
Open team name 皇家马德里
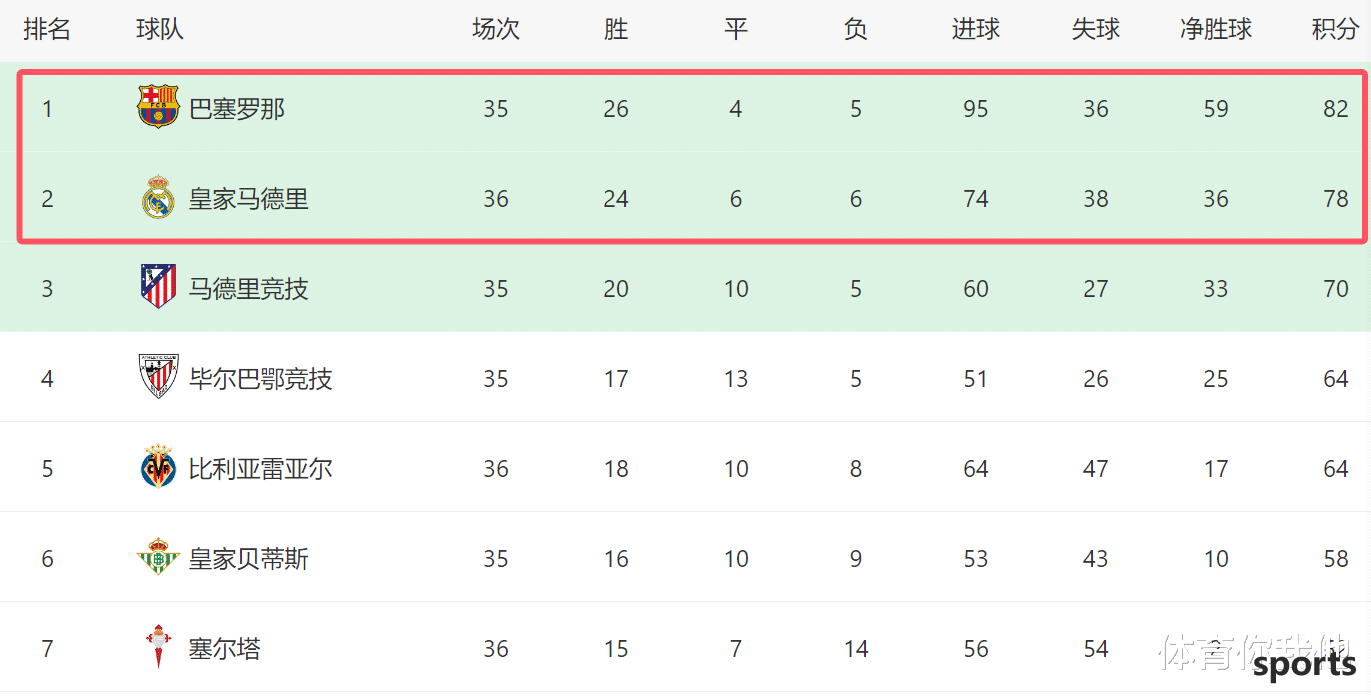coord(249,198)
